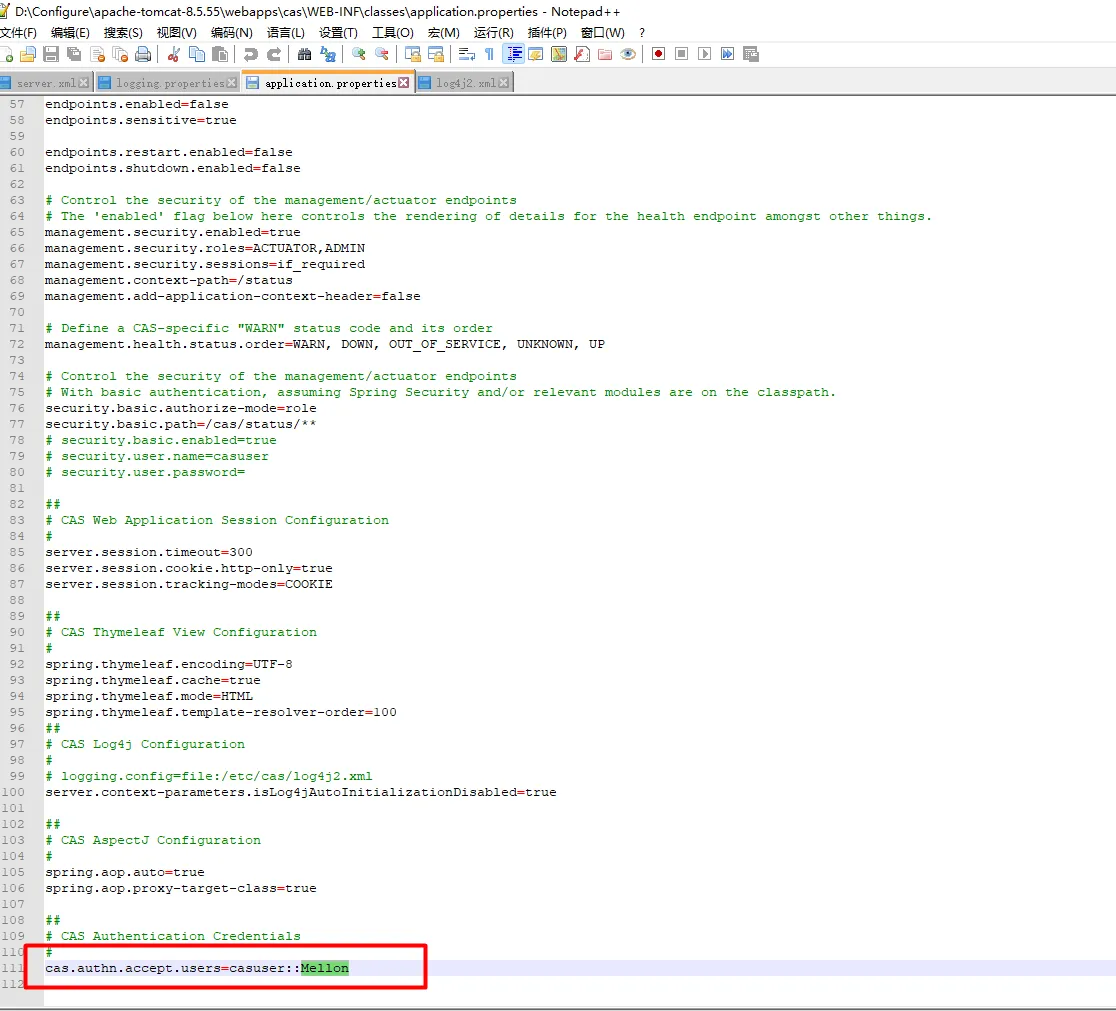Close the logging.properties tab
Image resolution: width=1116 pixels, height=1011 pixels.
pyautogui.click(x=231, y=83)
